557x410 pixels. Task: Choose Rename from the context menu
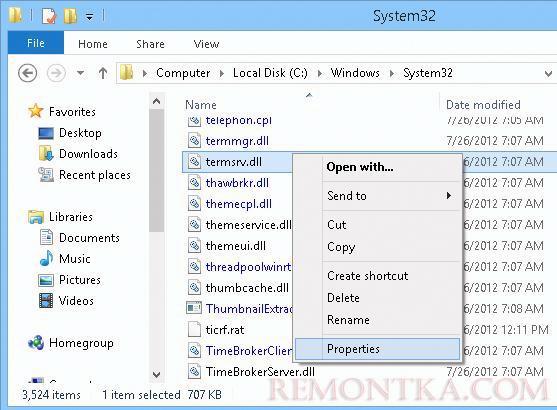378,320
